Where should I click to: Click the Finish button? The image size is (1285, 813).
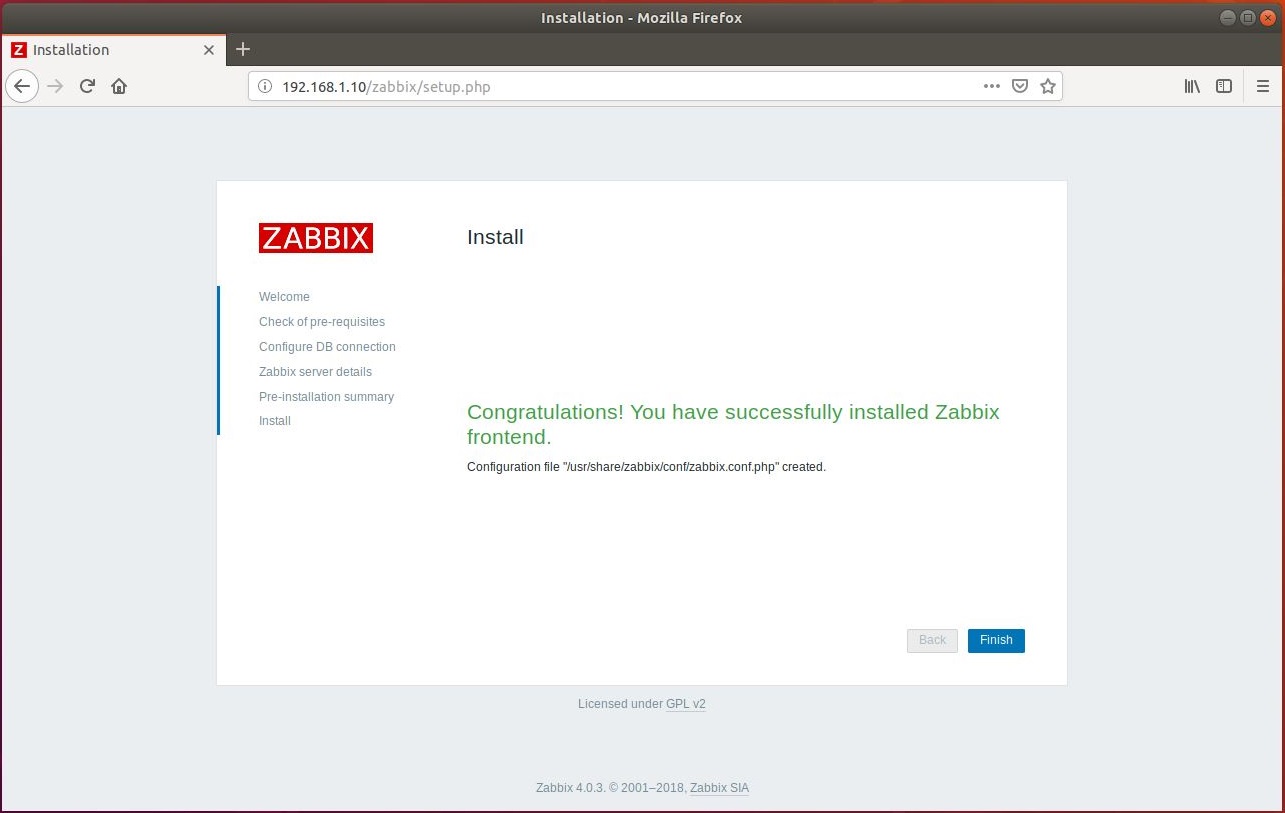pyautogui.click(x=996, y=640)
